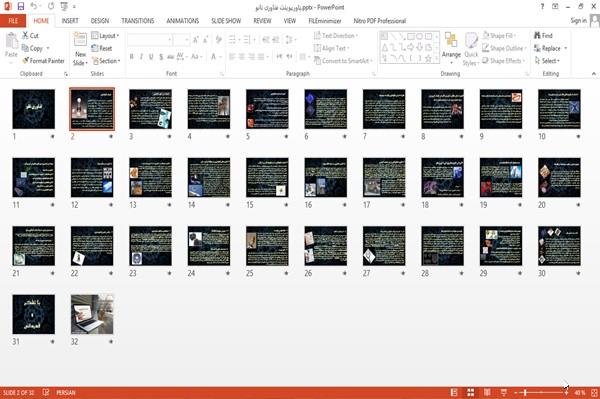Image resolution: width=600 pixels, height=399 pixels.
Task: Click the Convert to SmartArt button
Action: [x=342, y=61]
